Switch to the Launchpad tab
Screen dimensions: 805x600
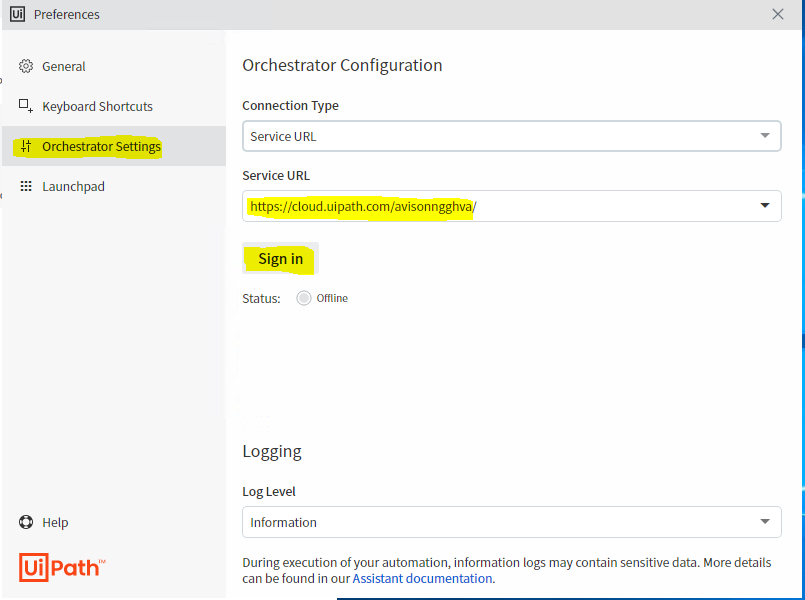click(114, 186)
